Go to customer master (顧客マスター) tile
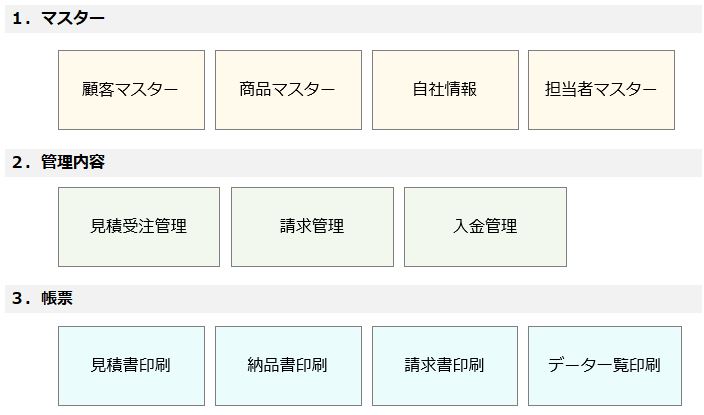704x415 pixels. coord(131,90)
